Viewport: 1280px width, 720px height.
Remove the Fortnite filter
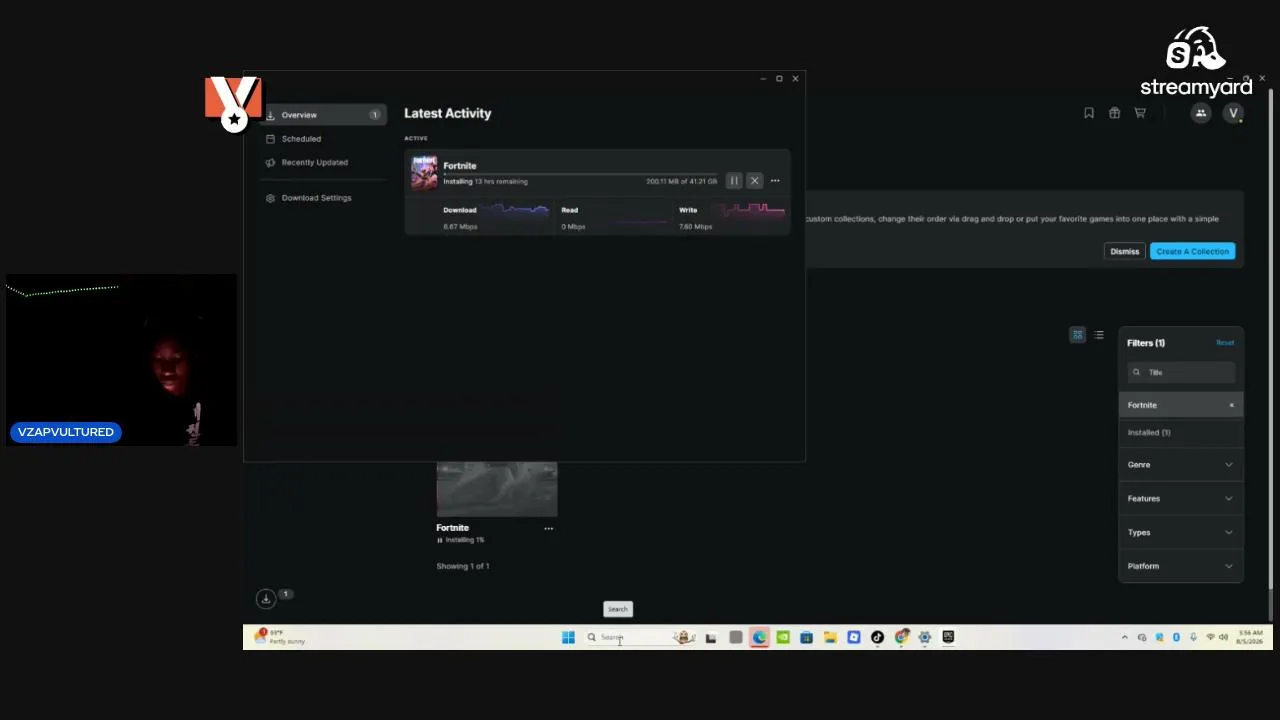click(x=1231, y=405)
